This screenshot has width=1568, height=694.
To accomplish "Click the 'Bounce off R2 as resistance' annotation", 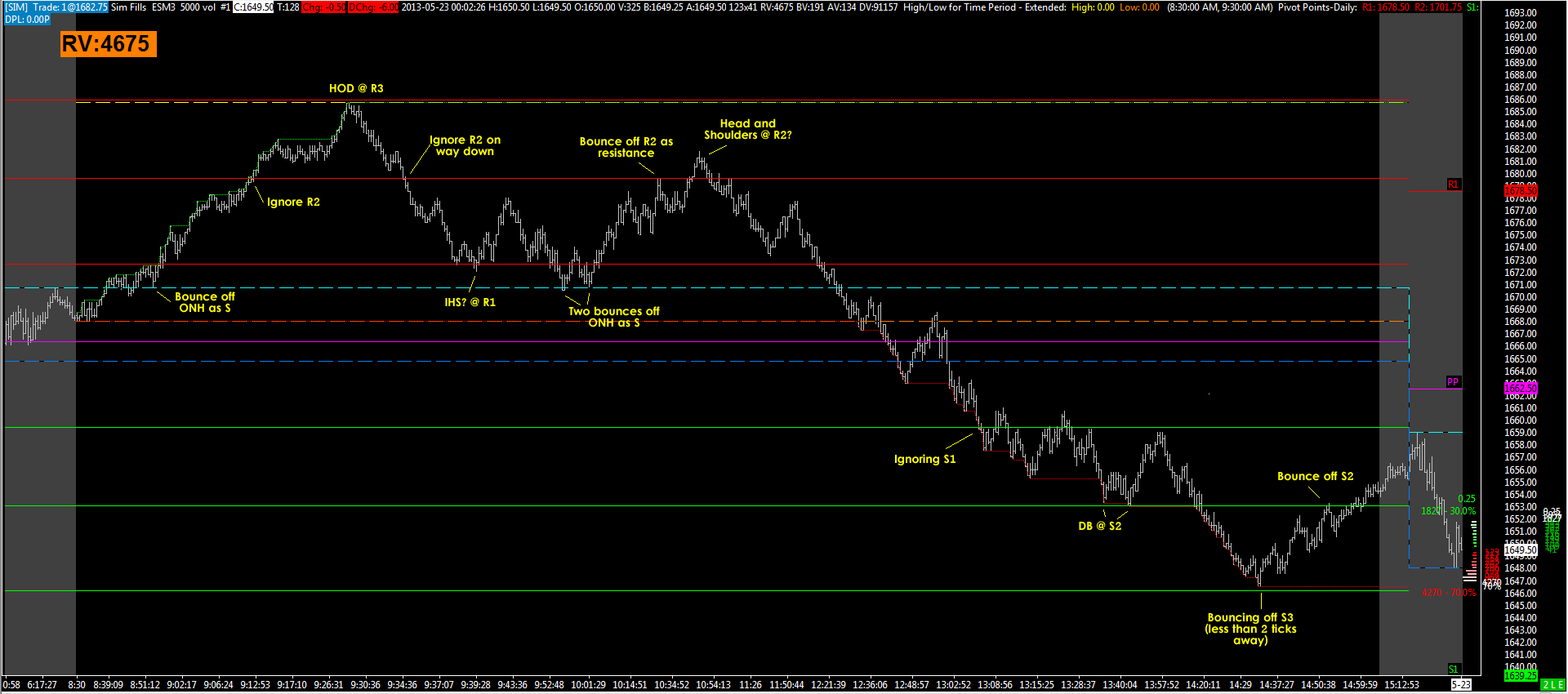I will (626, 147).
